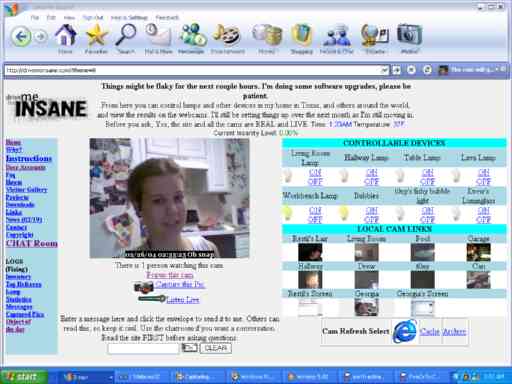Expand the address bar dropdown arrow
The width and height of the screenshot is (512, 384).
(384, 70)
